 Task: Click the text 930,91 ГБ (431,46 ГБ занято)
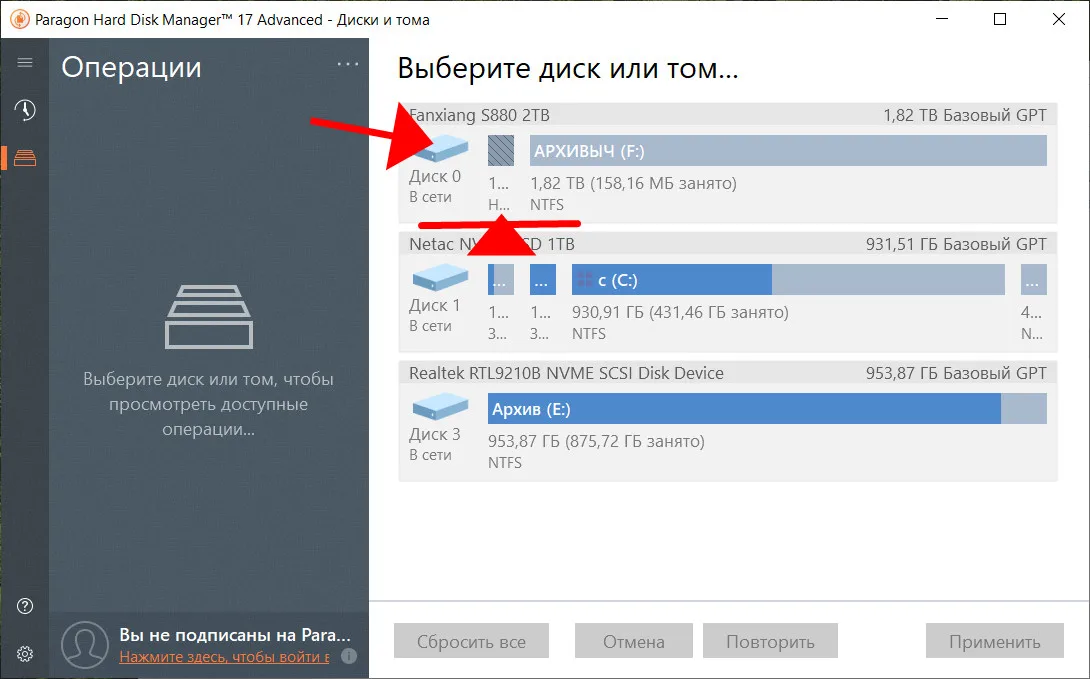[680, 312]
